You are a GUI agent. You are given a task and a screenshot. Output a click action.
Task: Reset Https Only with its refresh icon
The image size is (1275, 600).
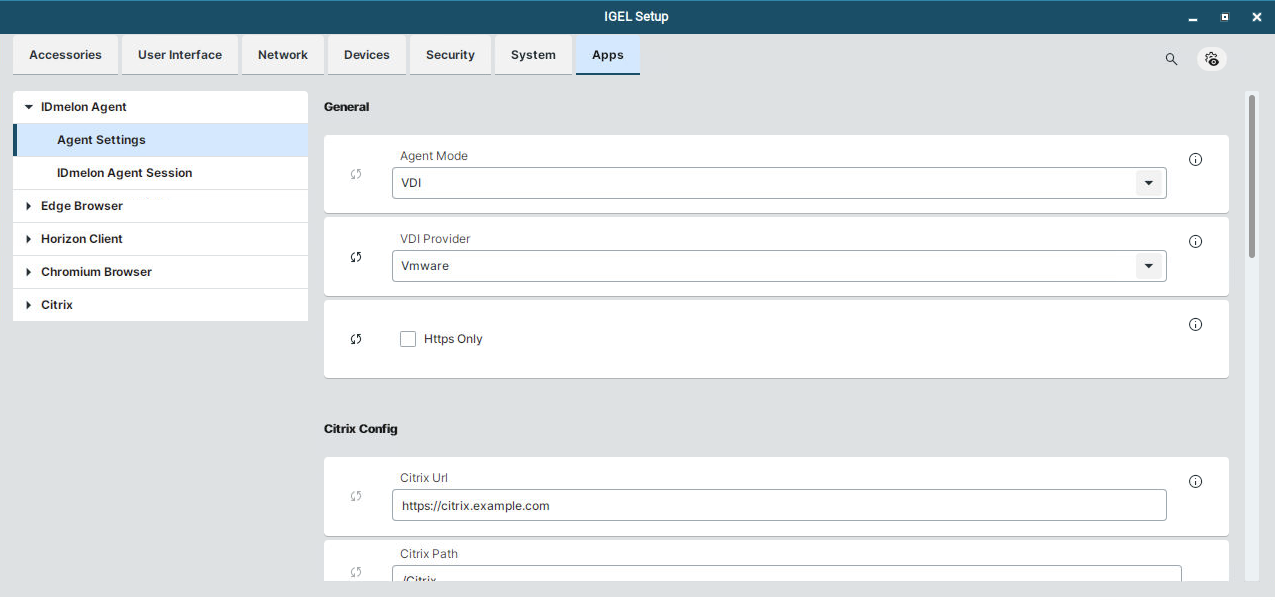click(356, 339)
